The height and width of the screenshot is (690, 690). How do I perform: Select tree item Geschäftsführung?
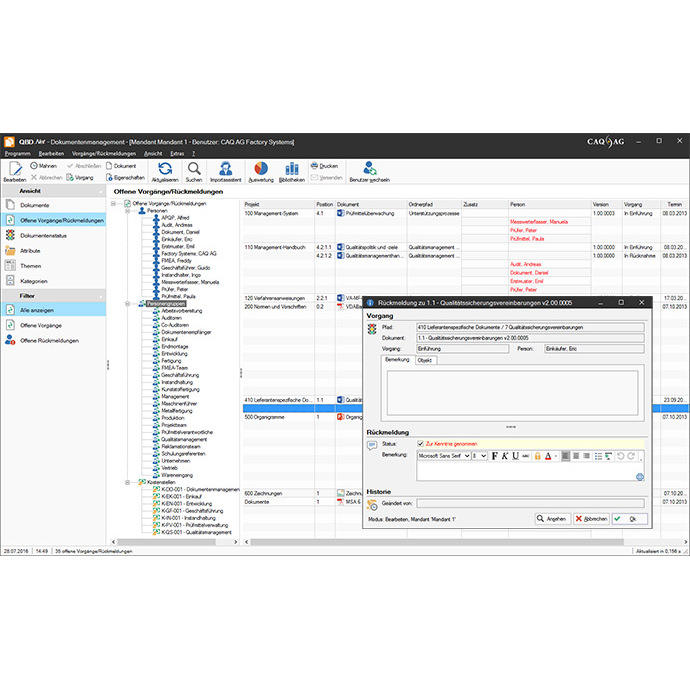180,375
